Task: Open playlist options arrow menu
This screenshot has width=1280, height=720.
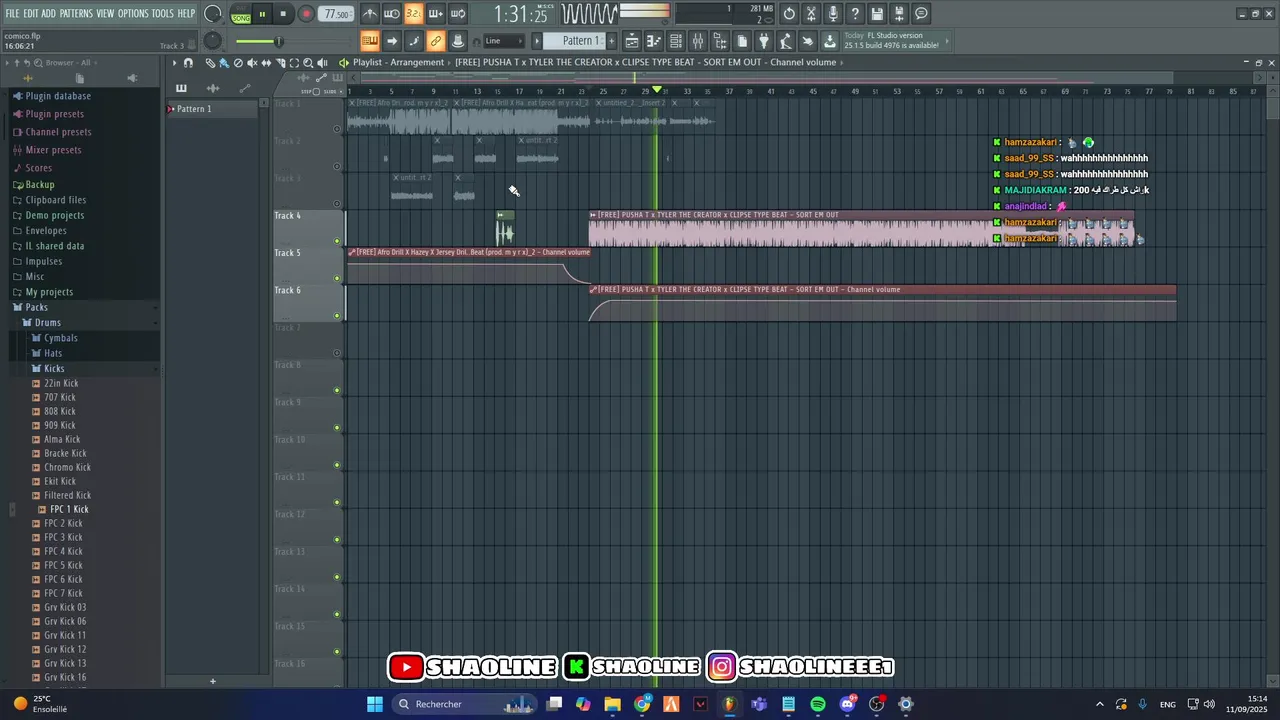Action: [174, 63]
